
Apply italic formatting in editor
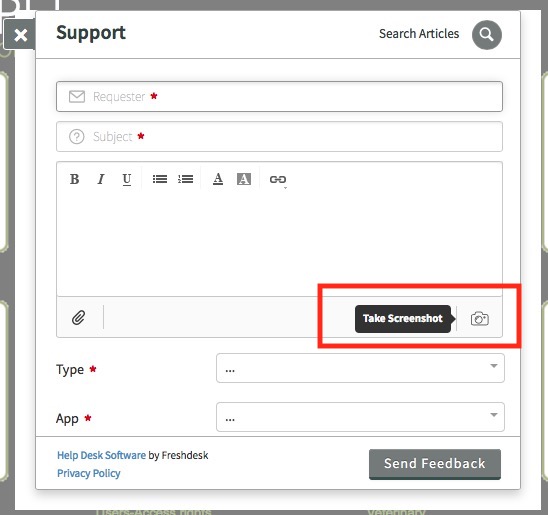(x=101, y=179)
